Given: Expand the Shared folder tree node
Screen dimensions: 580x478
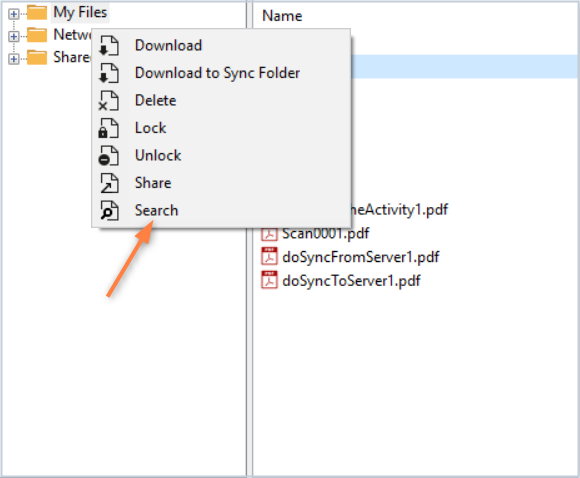Looking at the screenshot, I should [x=14, y=59].
